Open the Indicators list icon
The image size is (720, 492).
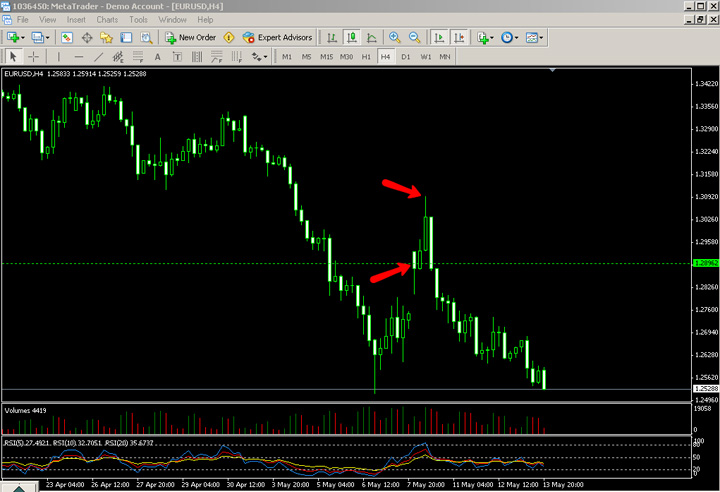point(482,37)
